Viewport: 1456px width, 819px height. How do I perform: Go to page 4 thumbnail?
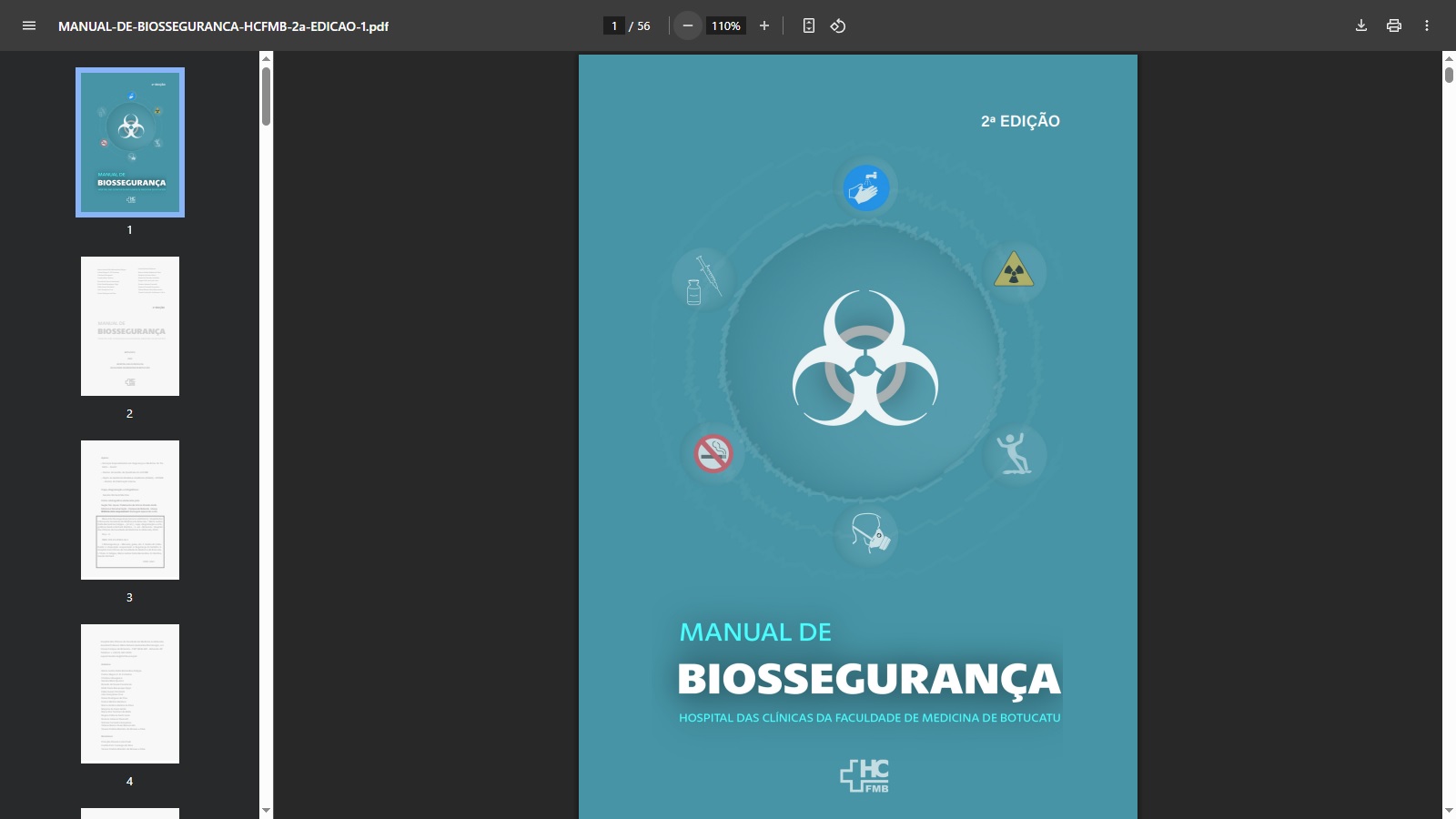click(130, 693)
